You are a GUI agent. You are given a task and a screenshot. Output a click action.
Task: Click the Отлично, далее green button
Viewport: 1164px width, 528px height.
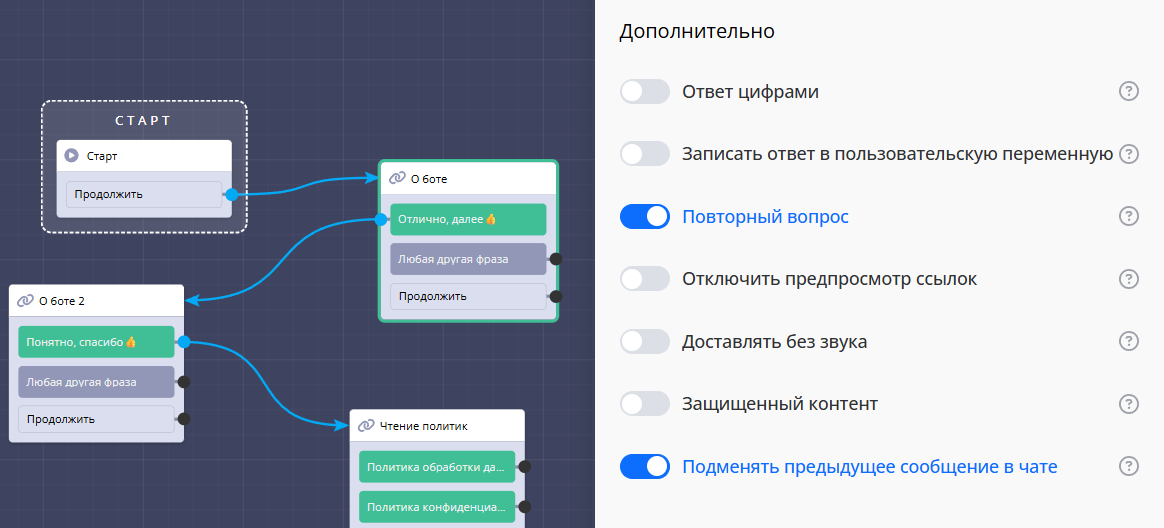click(x=467, y=219)
